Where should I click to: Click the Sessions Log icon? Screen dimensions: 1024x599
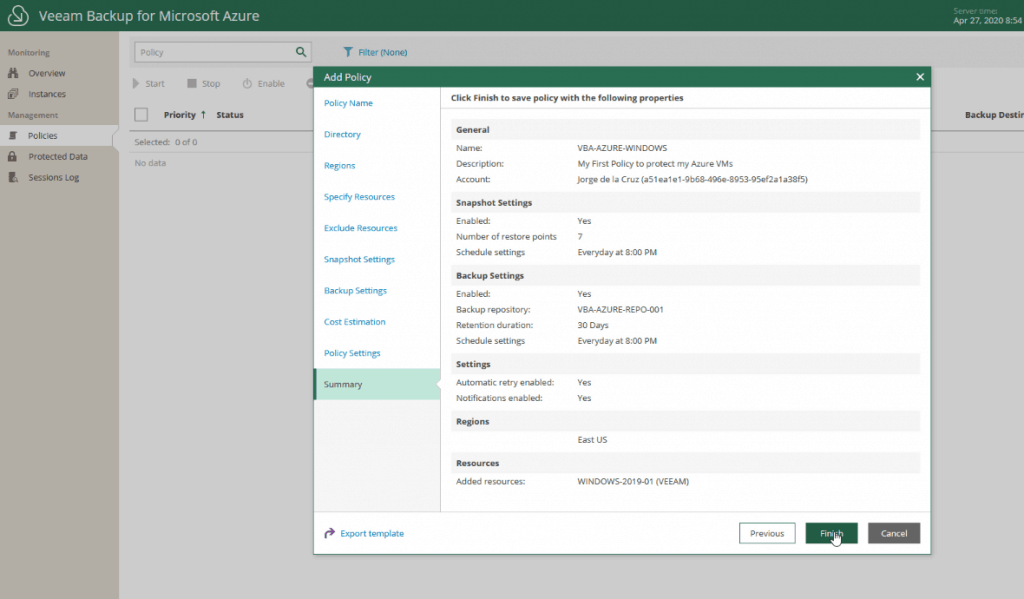13,177
